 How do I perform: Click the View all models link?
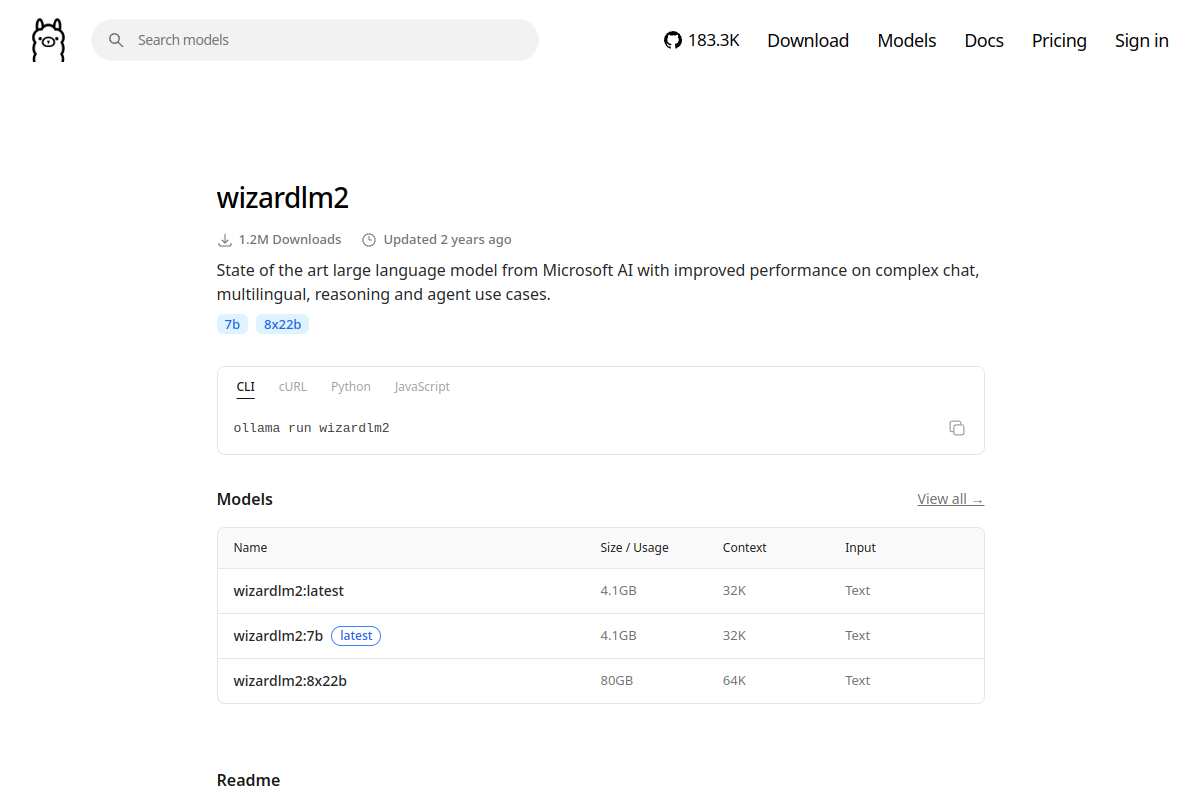(950, 499)
